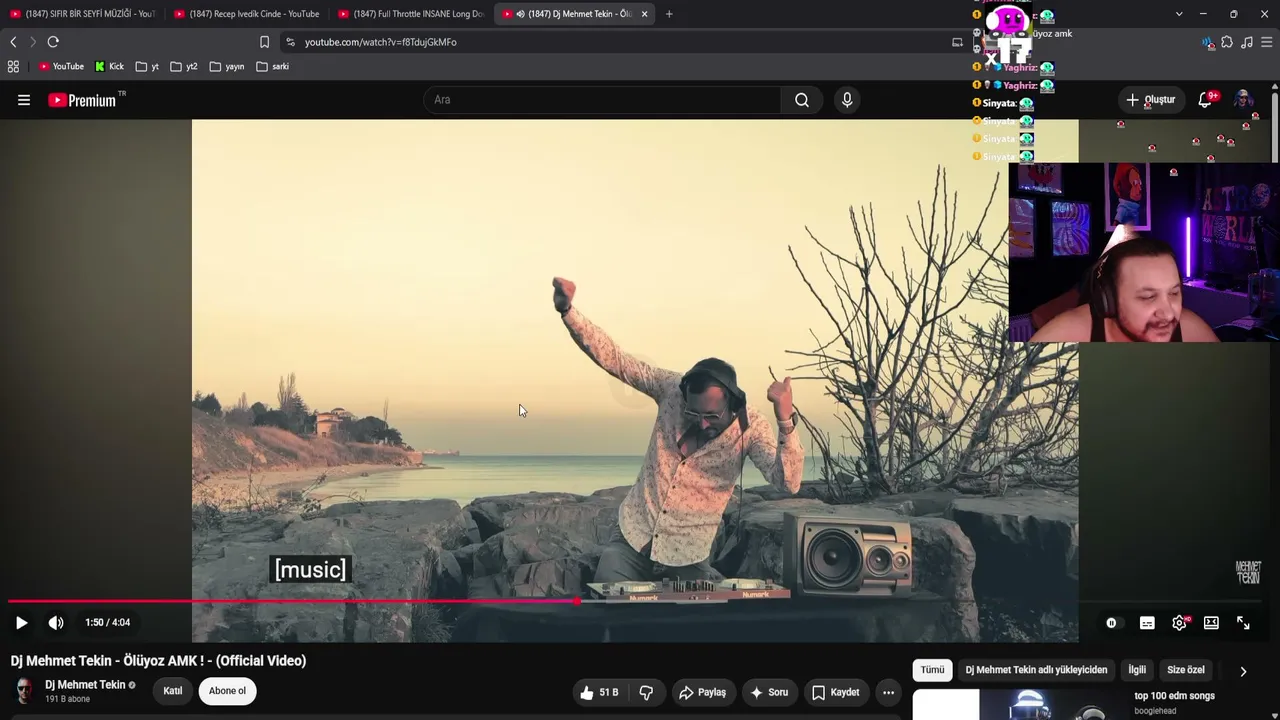Click the install app icon in the address bar
1280x720 pixels.
[957, 42]
